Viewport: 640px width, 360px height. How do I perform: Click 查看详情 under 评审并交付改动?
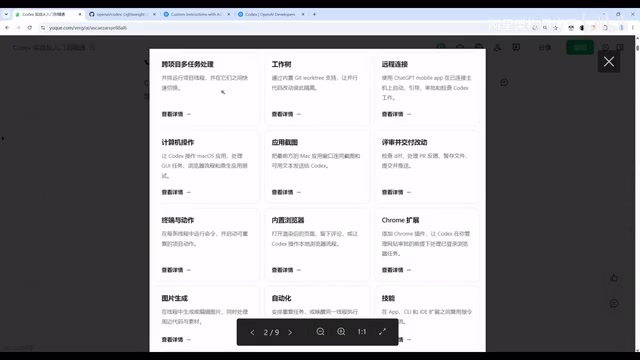tap(396, 192)
